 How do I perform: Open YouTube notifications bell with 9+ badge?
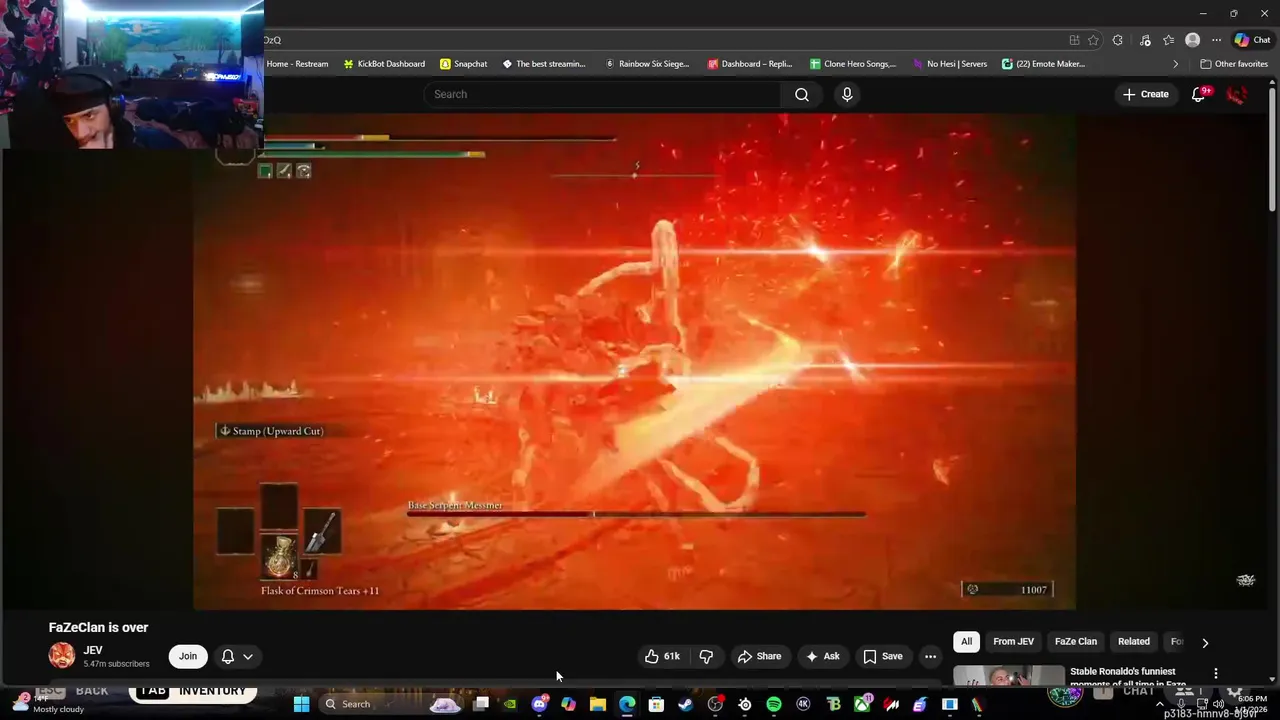1199,94
